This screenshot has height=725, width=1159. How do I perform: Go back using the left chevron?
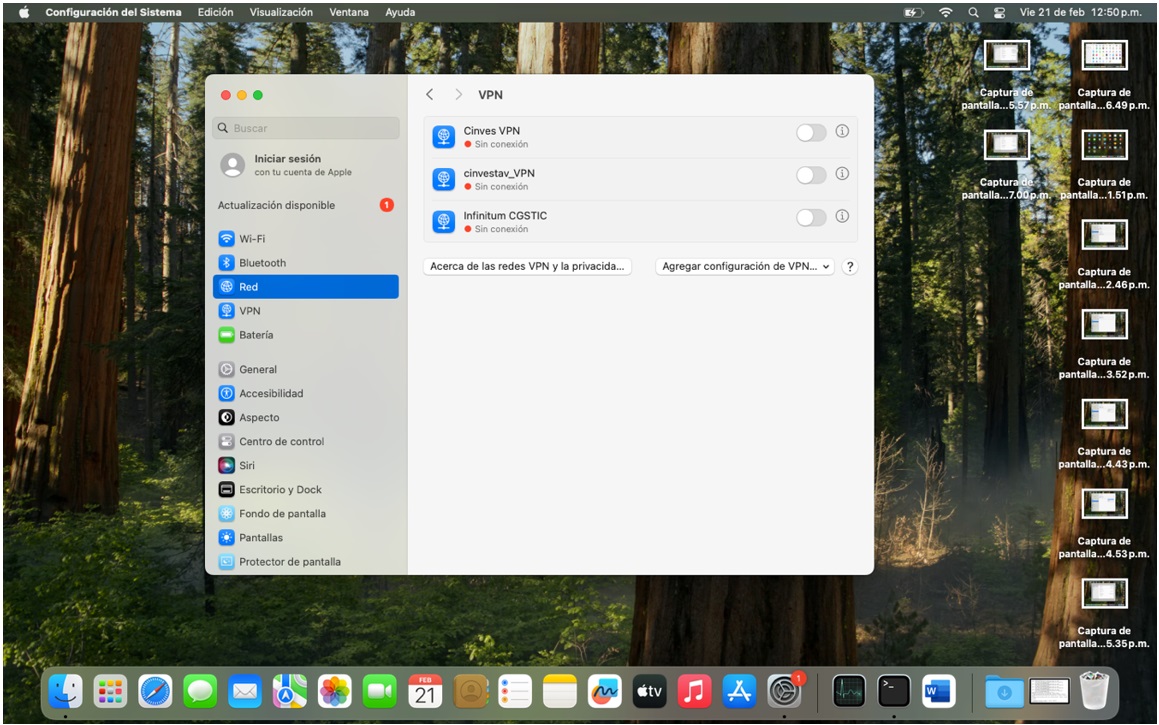(x=430, y=95)
